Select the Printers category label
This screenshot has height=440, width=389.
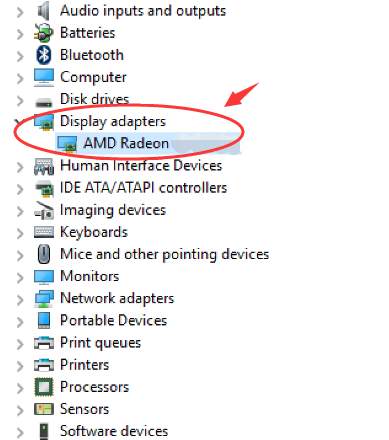coord(84,365)
